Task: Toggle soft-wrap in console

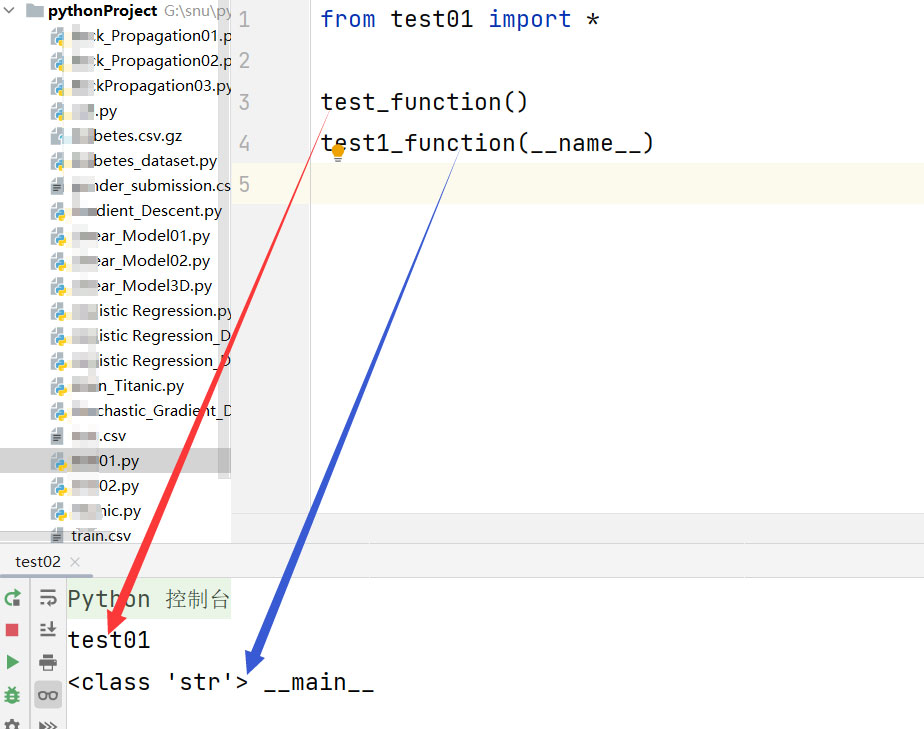Action: (x=48, y=598)
